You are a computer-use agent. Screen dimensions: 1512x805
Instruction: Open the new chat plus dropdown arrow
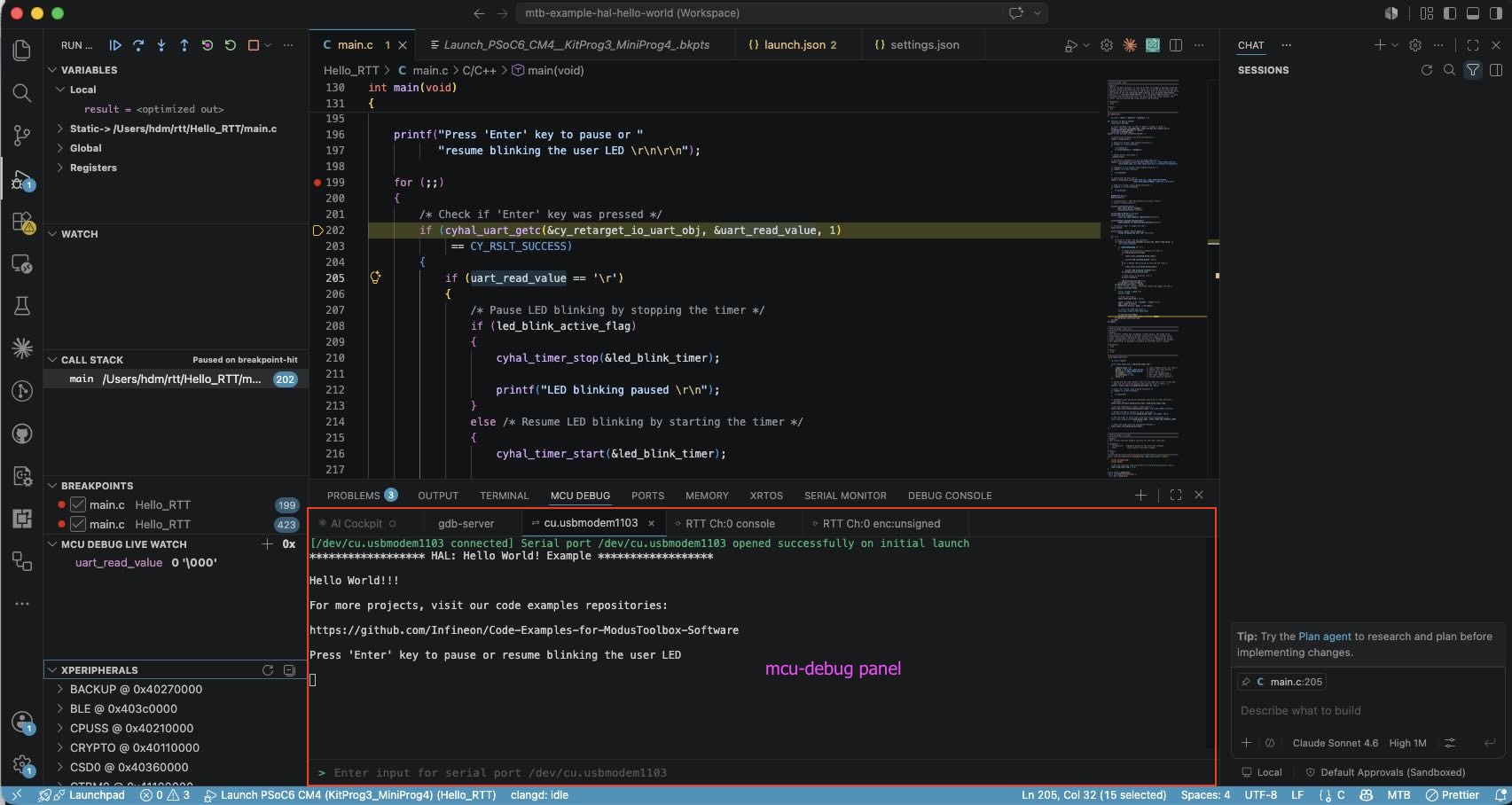click(1395, 45)
